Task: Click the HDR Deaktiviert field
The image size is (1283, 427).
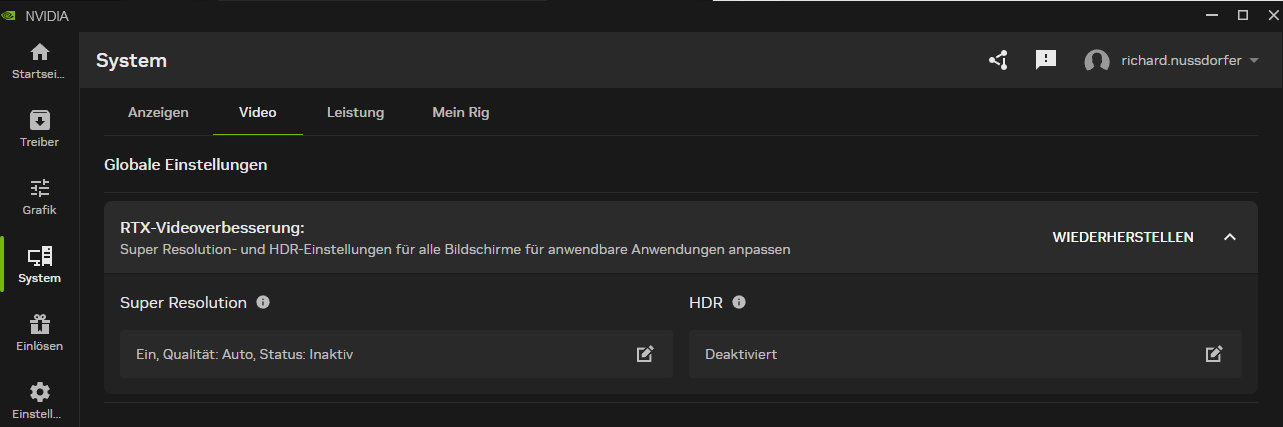Action: [x=965, y=354]
